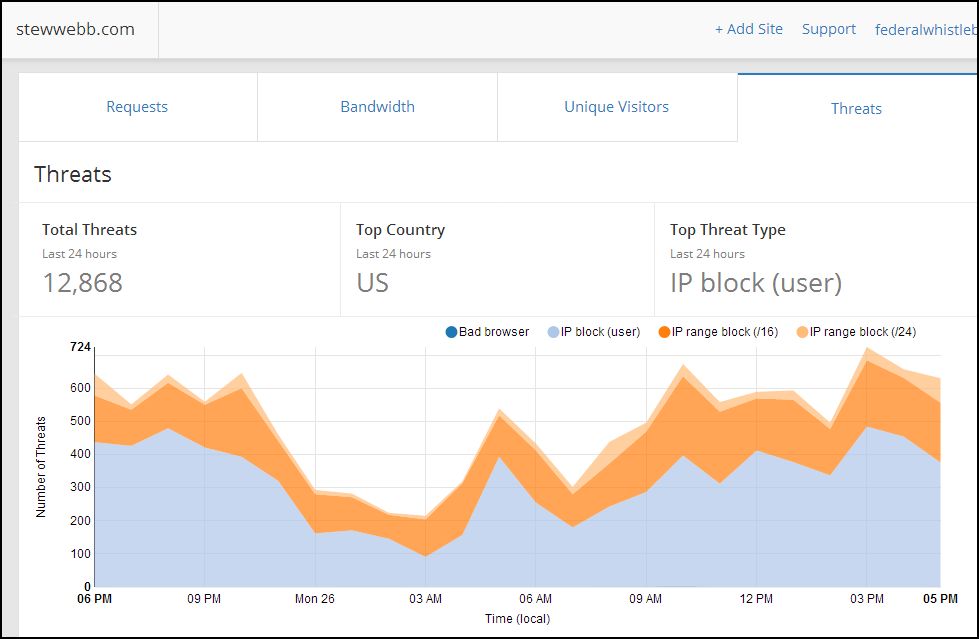Click the Total Threats heading
Viewport: 979px width, 639px height.
pos(89,230)
